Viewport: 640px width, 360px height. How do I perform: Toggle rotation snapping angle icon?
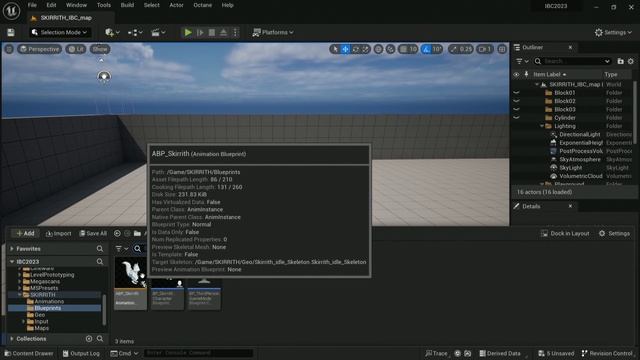[427, 49]
